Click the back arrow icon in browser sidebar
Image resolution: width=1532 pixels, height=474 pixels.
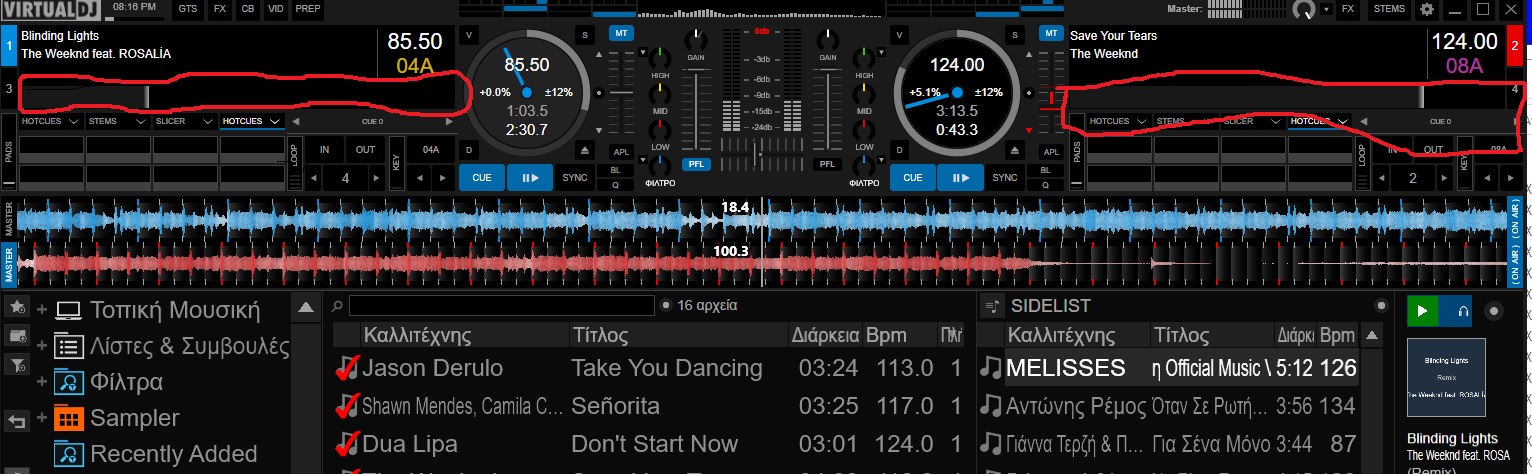coord(17,421)
